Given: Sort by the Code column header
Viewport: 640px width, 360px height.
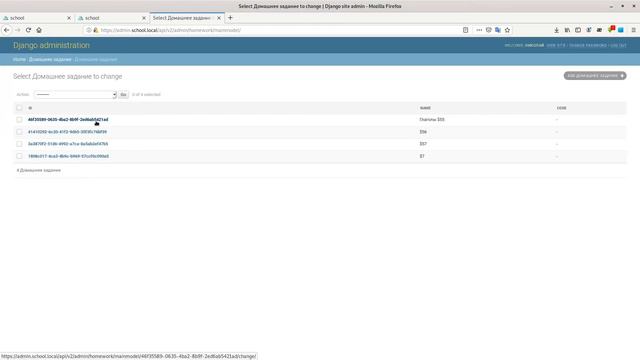Looking at the screenshot, I should (561, 108).
